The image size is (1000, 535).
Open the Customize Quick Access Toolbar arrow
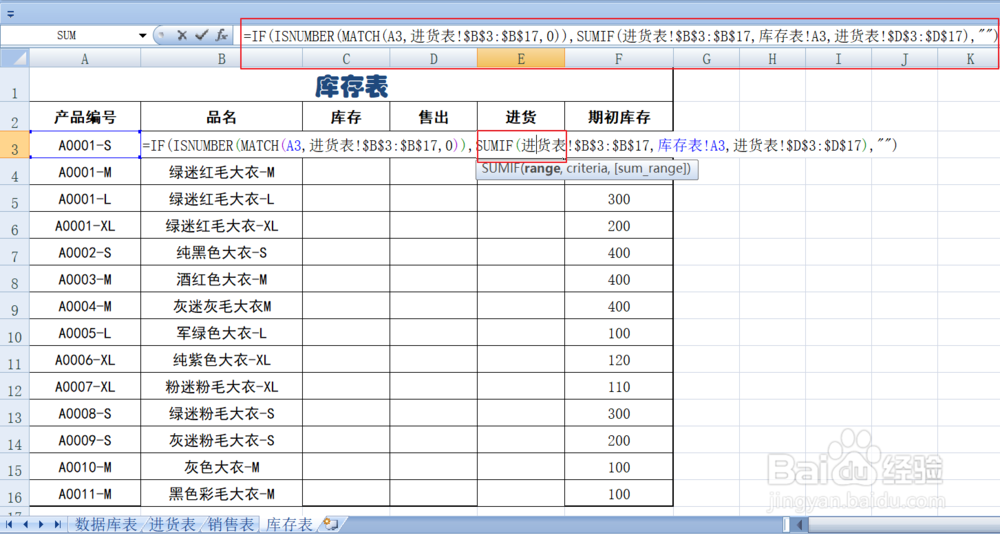pyautogui.click(x=11, y=13)
